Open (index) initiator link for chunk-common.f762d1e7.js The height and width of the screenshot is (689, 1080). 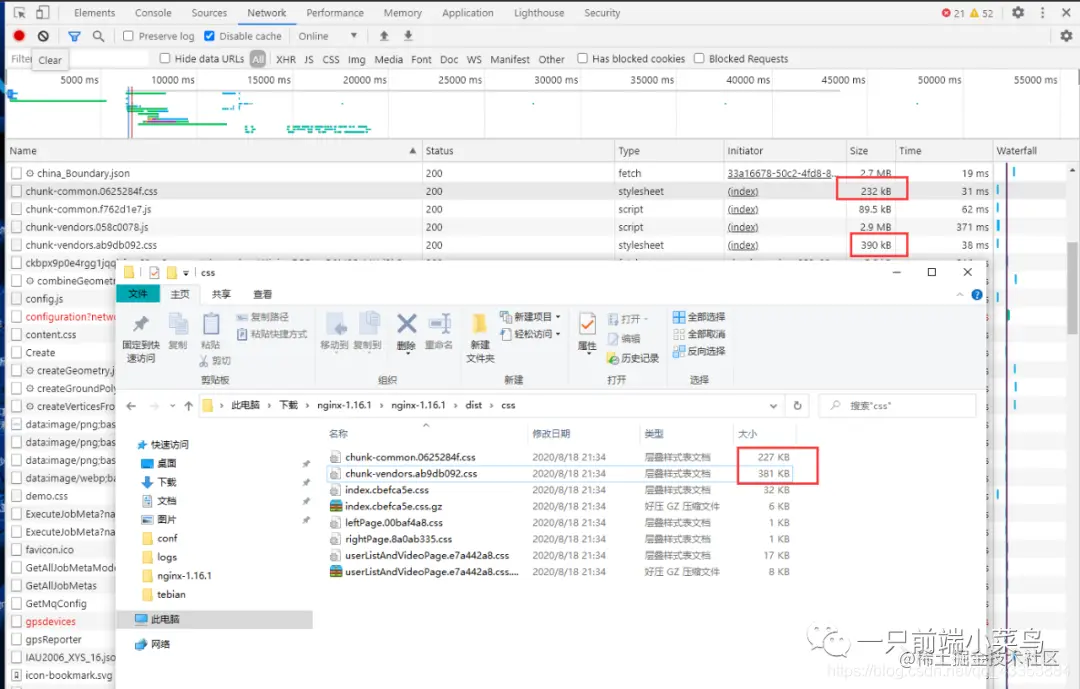point(742,209)
